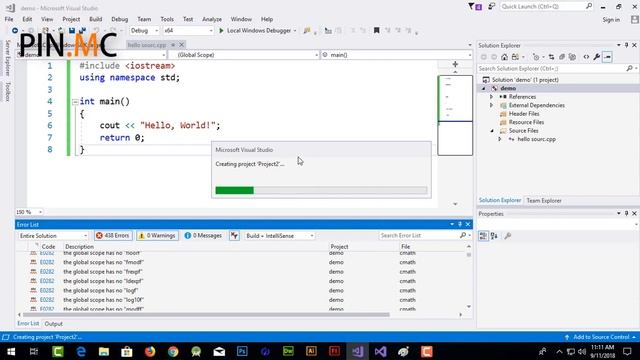
Task: Click the Search Error List field
Action: (x=424, y=236)
